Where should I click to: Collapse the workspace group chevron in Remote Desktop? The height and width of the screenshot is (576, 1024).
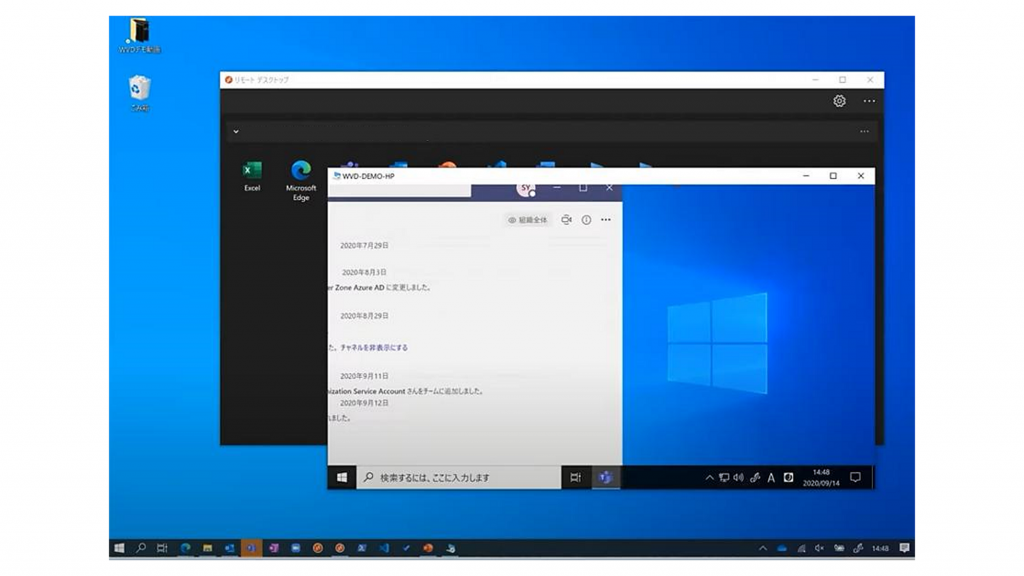(236, 131)
